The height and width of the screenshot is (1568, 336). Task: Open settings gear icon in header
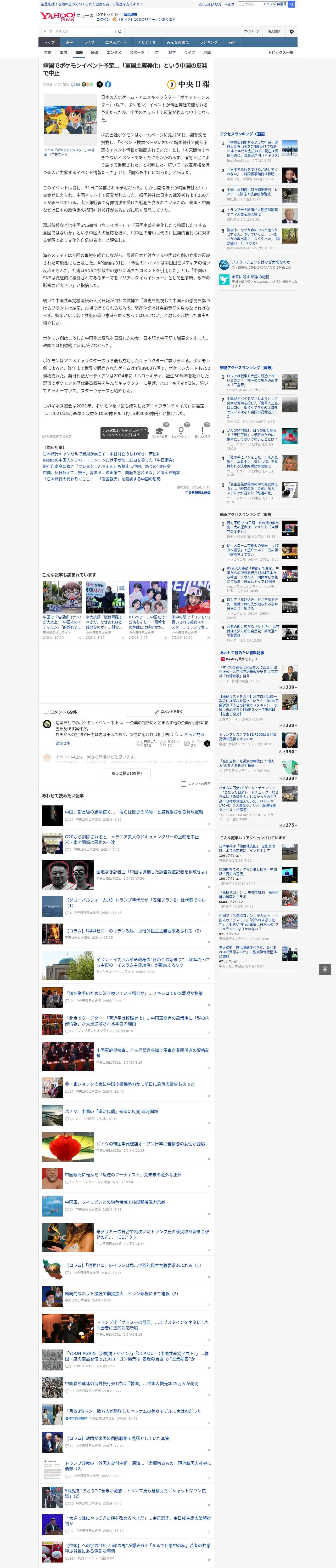292,32
